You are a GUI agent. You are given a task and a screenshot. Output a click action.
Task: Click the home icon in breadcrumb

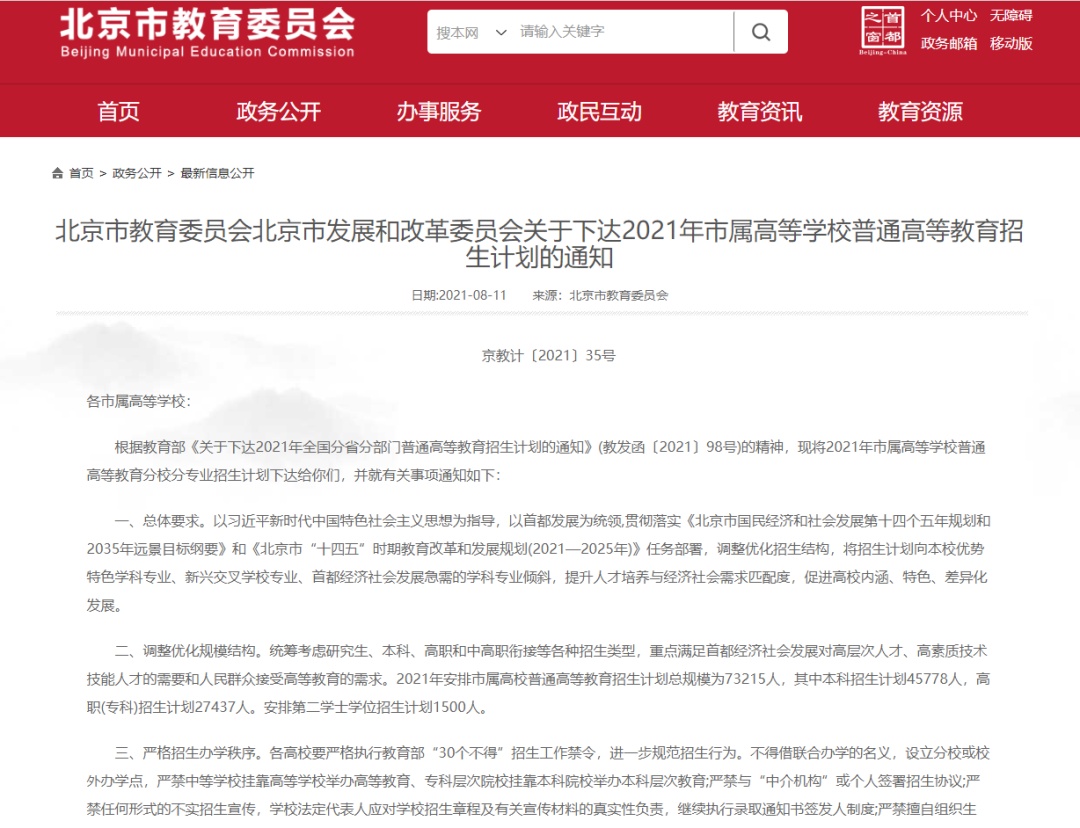tap(58, 173)
